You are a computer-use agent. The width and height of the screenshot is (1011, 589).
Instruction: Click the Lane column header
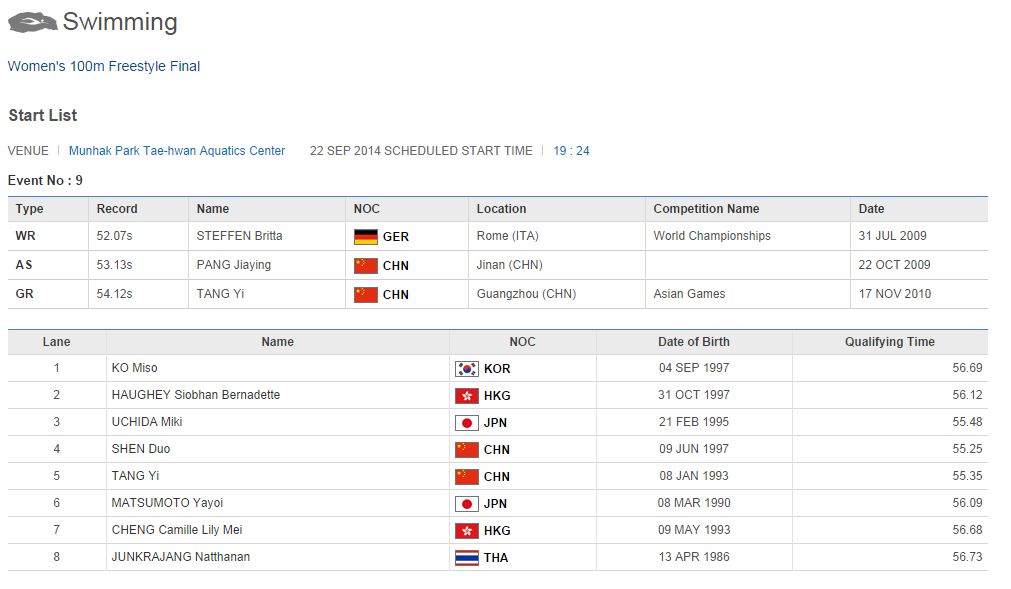point(57,342)
